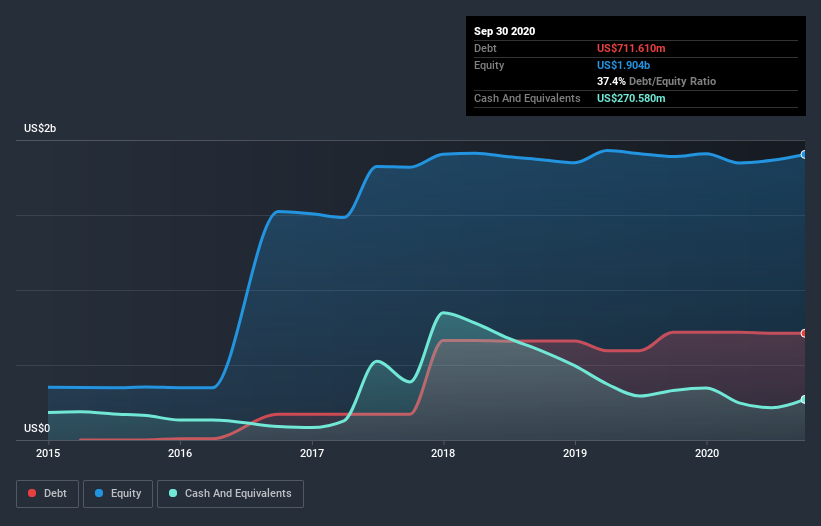Click the 2015 x-axis label
This screenshot has width=821, height=526.
(48, 453)
